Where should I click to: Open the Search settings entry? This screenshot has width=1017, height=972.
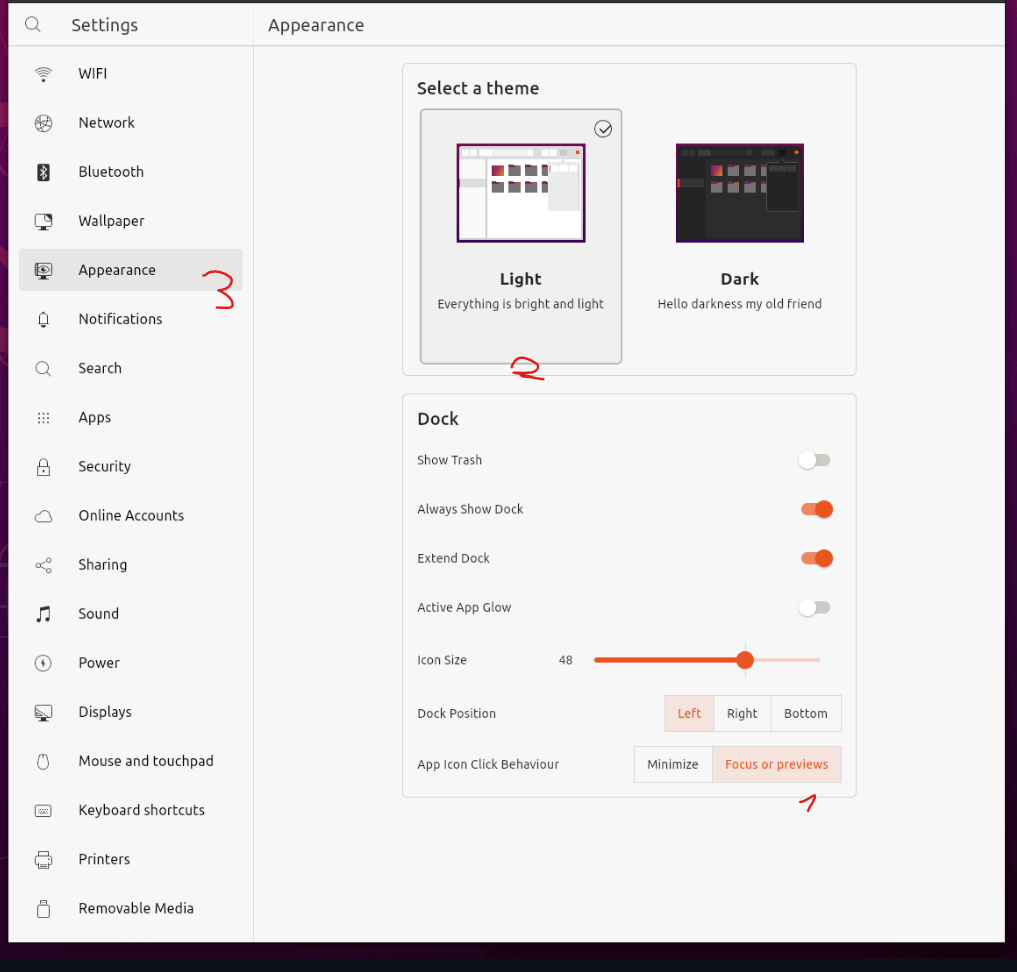130,369
